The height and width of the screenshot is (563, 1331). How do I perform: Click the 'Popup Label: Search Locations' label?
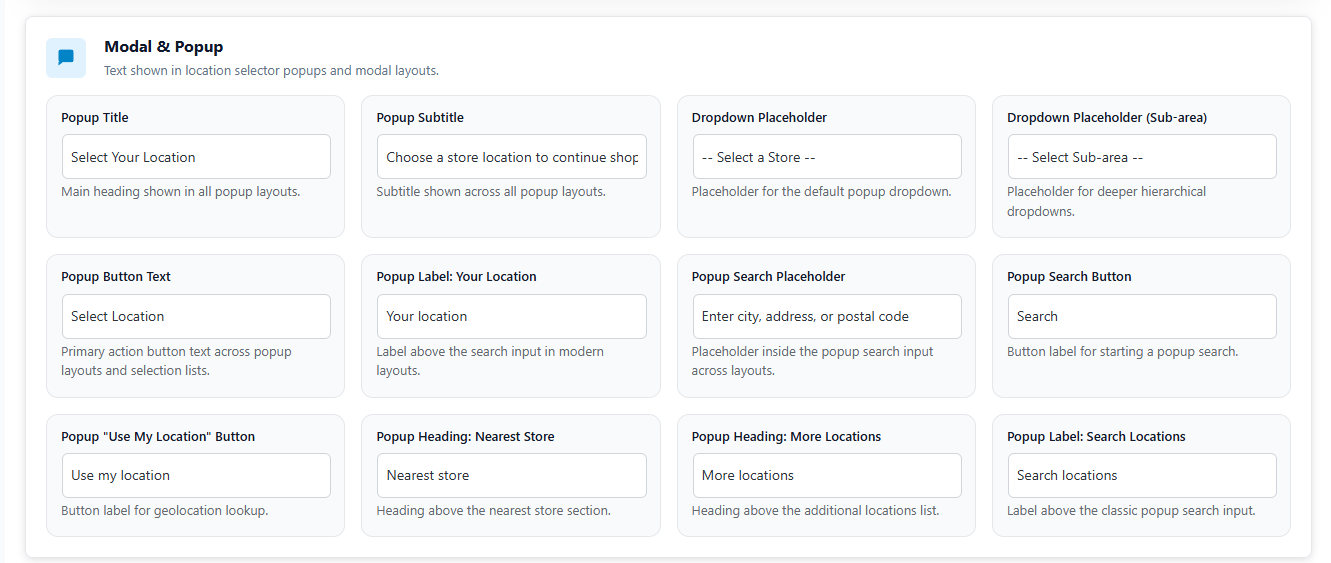(x=1096, y=437)
